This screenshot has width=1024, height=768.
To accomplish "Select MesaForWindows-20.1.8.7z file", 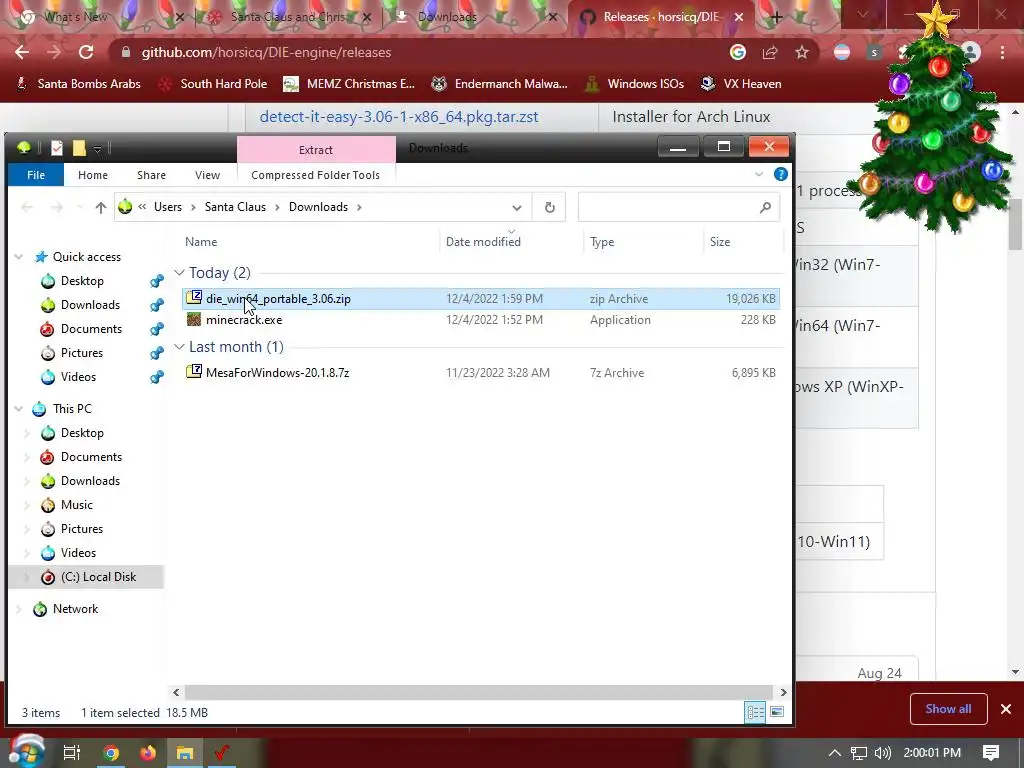I will [x=480, y=373].
